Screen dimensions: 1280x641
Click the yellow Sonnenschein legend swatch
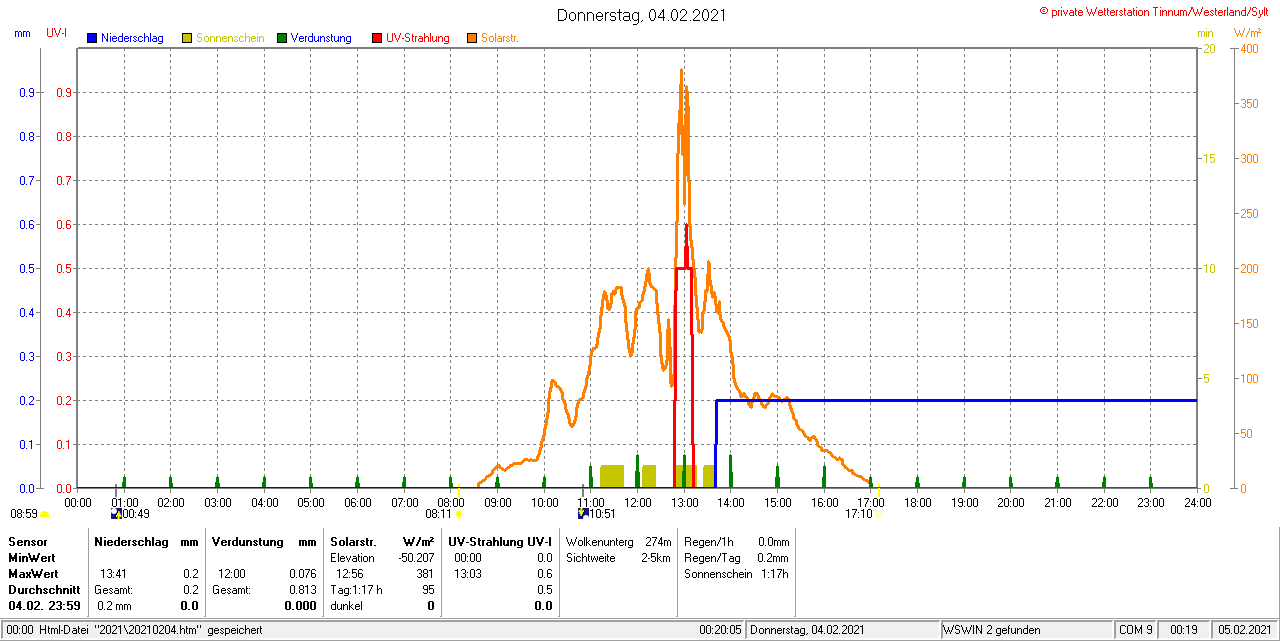187,38
